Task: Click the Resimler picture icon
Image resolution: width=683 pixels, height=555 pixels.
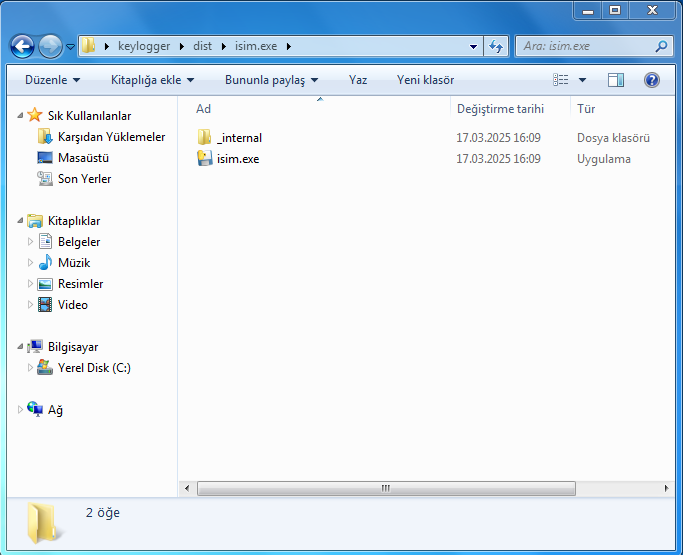Action: (45, 284)
